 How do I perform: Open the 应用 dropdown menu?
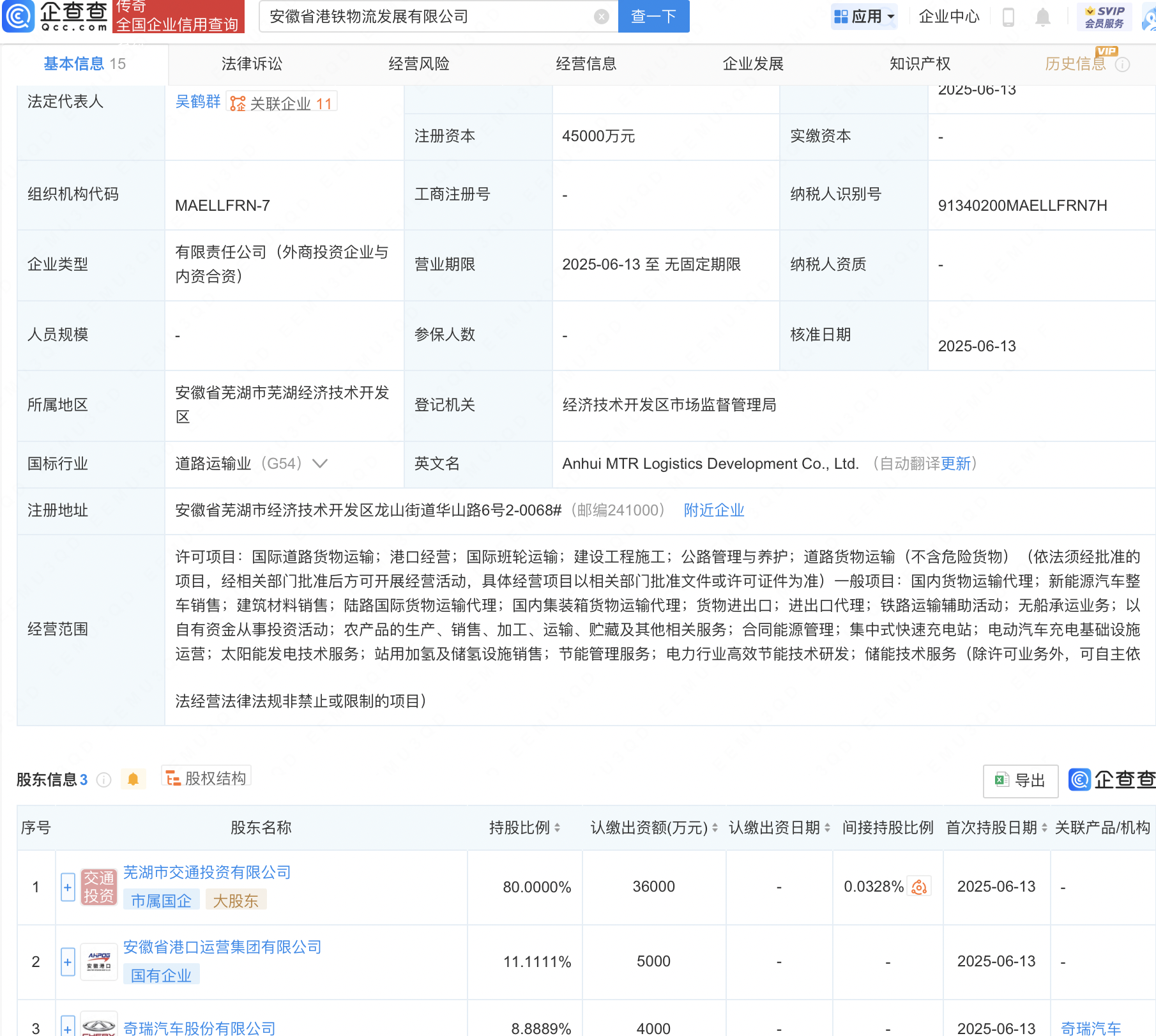(x=864, y=17)
